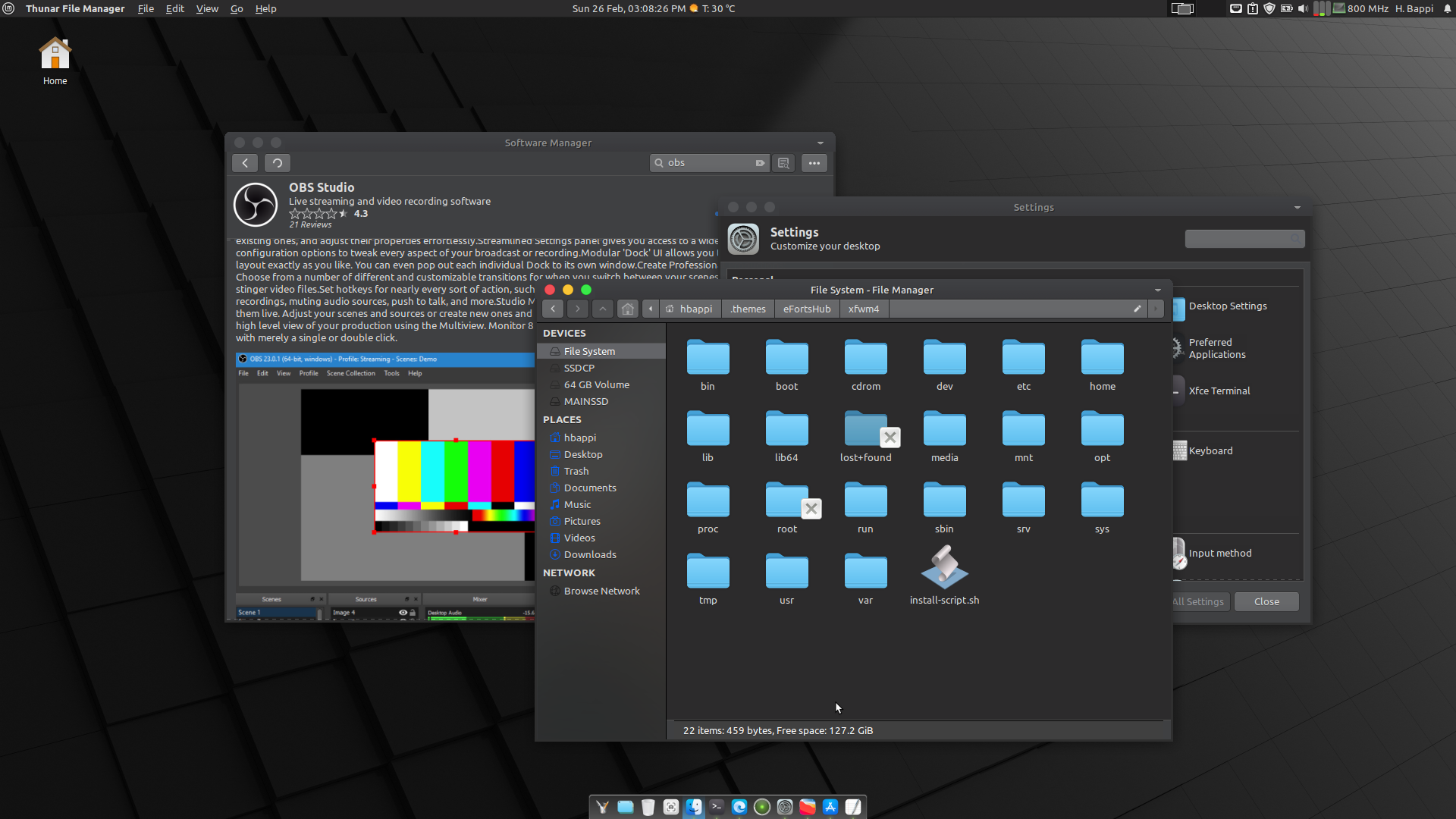Go back in File Manager toolbar
1456x819 pixels.
point(553,309)
